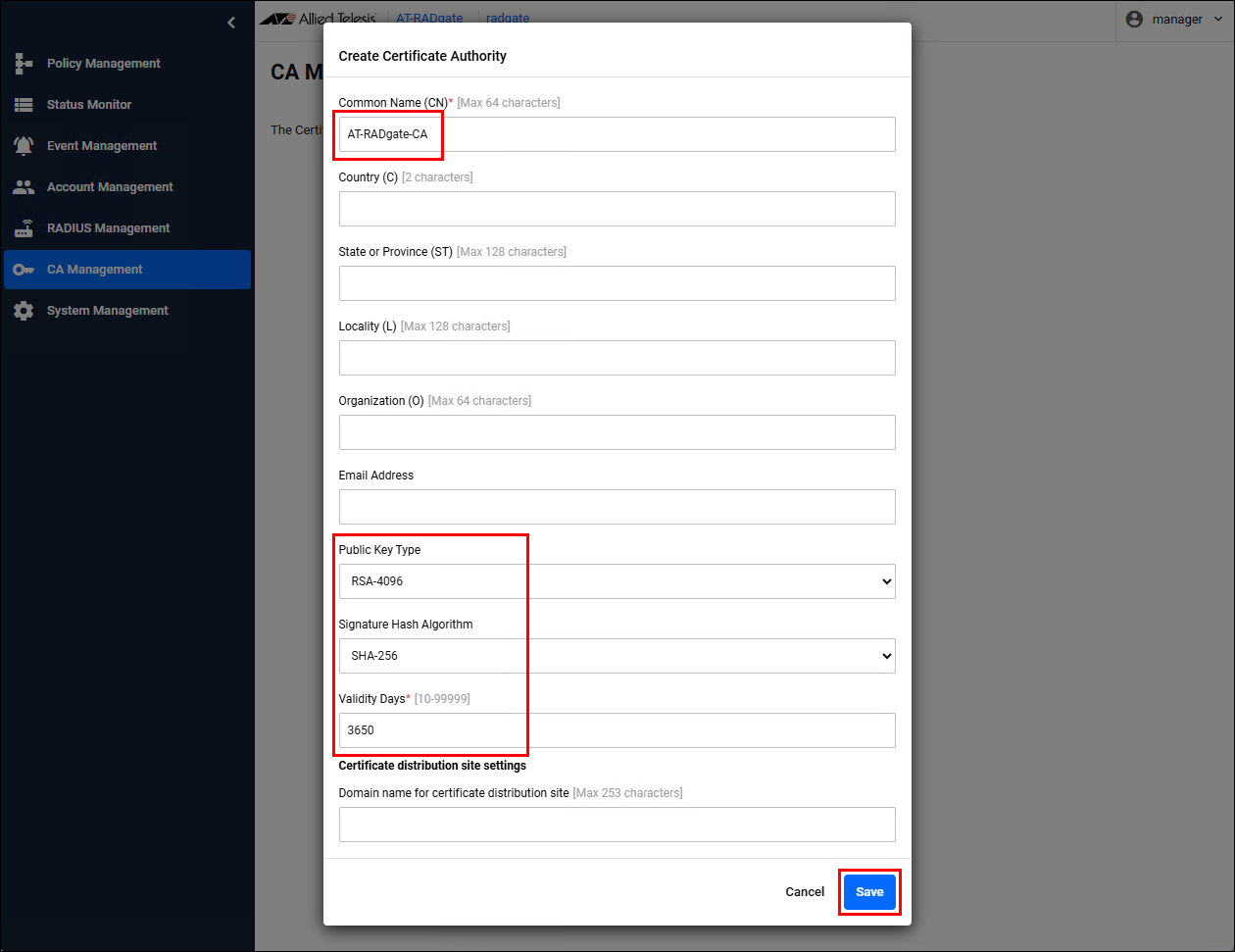Click the Locality (L) input field
This screenshot has height=952, width=1235.
pyautogui.click(x=617, y=358)
